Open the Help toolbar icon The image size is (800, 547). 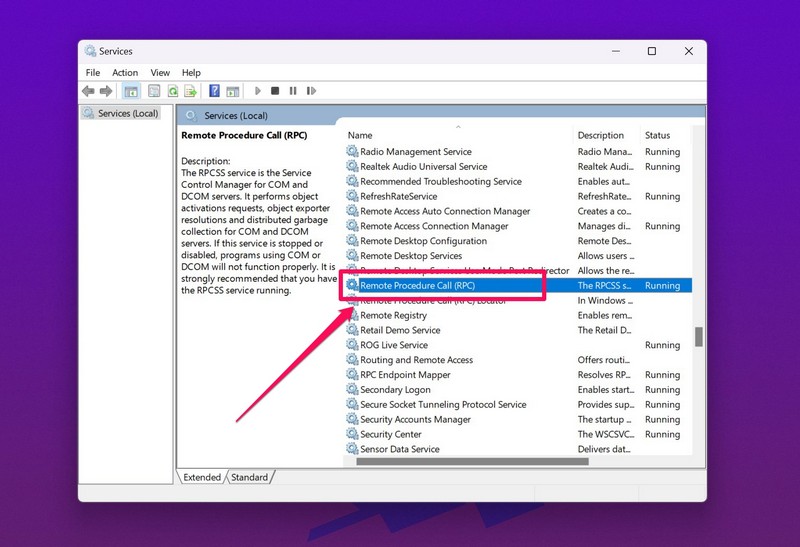[214, 91]
